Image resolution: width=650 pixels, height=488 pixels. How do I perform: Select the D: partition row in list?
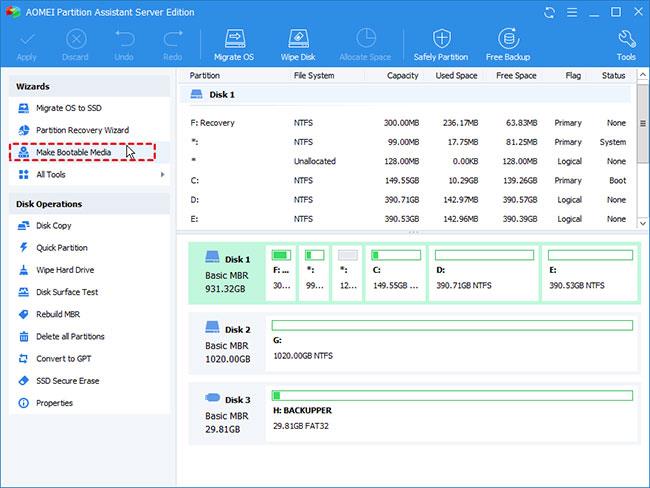coord(407,199)
